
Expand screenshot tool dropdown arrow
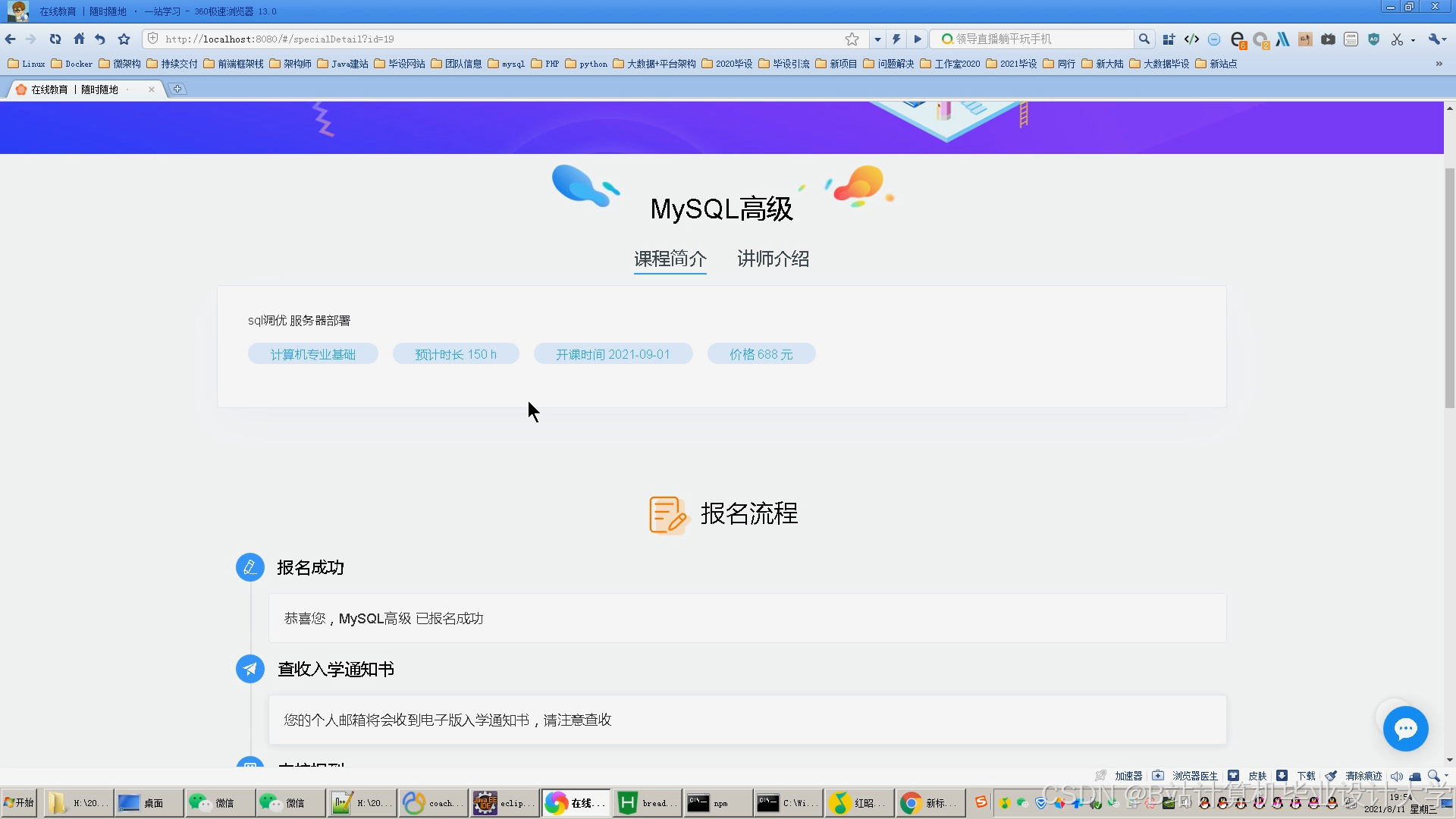coord(1413,39)
